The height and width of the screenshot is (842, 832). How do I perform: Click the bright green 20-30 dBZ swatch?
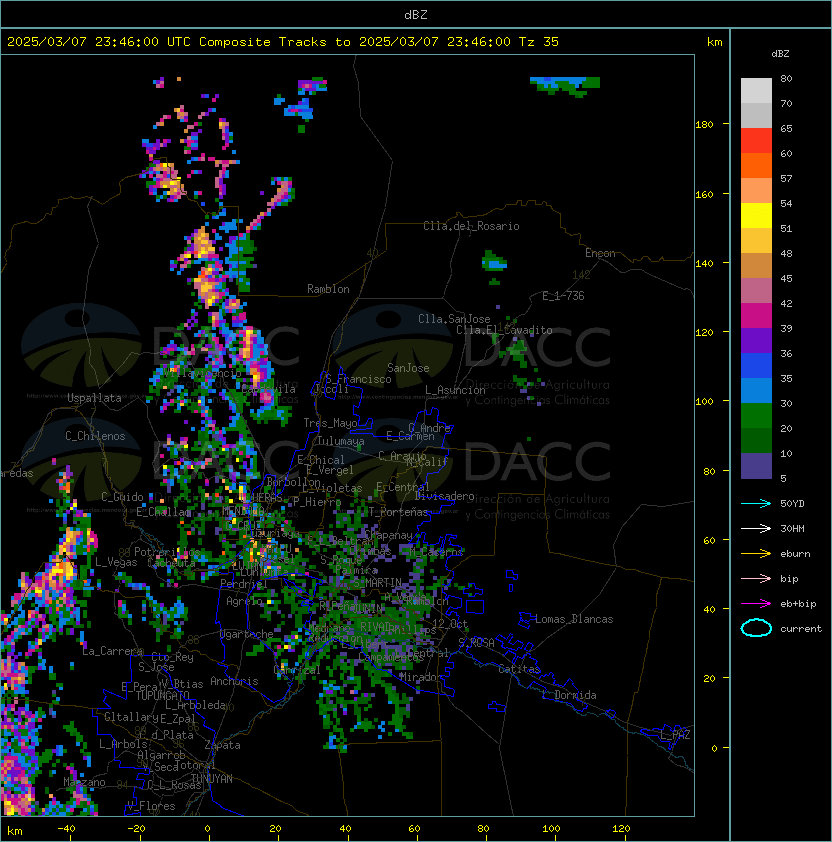756,416
